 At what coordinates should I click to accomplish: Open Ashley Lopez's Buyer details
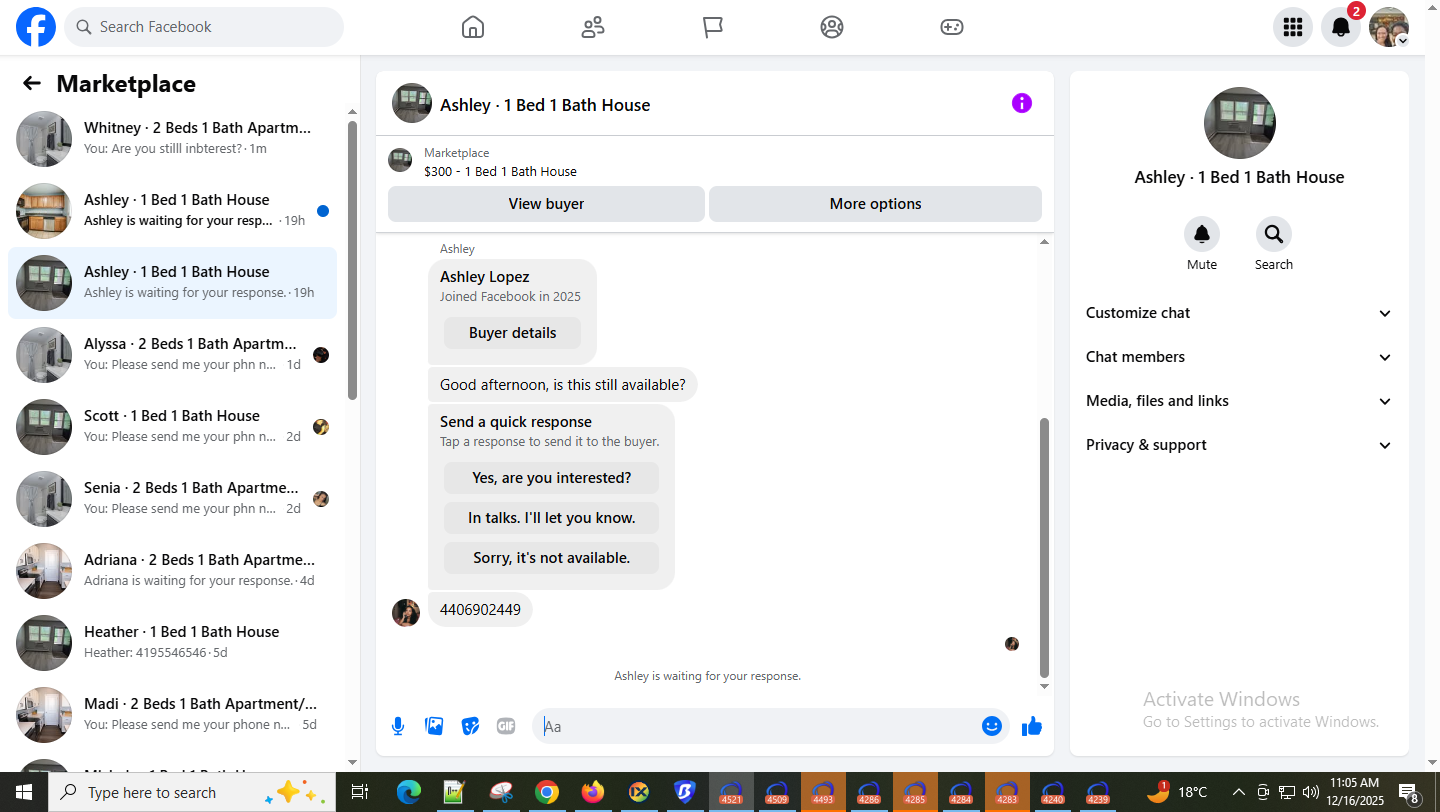pos(512,333)
